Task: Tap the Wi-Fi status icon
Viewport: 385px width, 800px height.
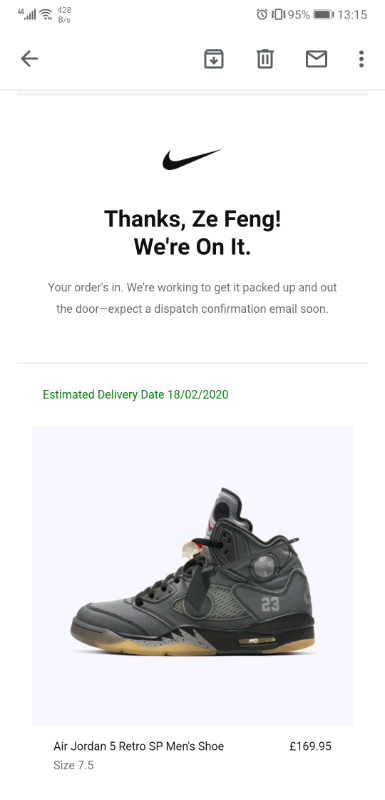Action: coord(46,14)
